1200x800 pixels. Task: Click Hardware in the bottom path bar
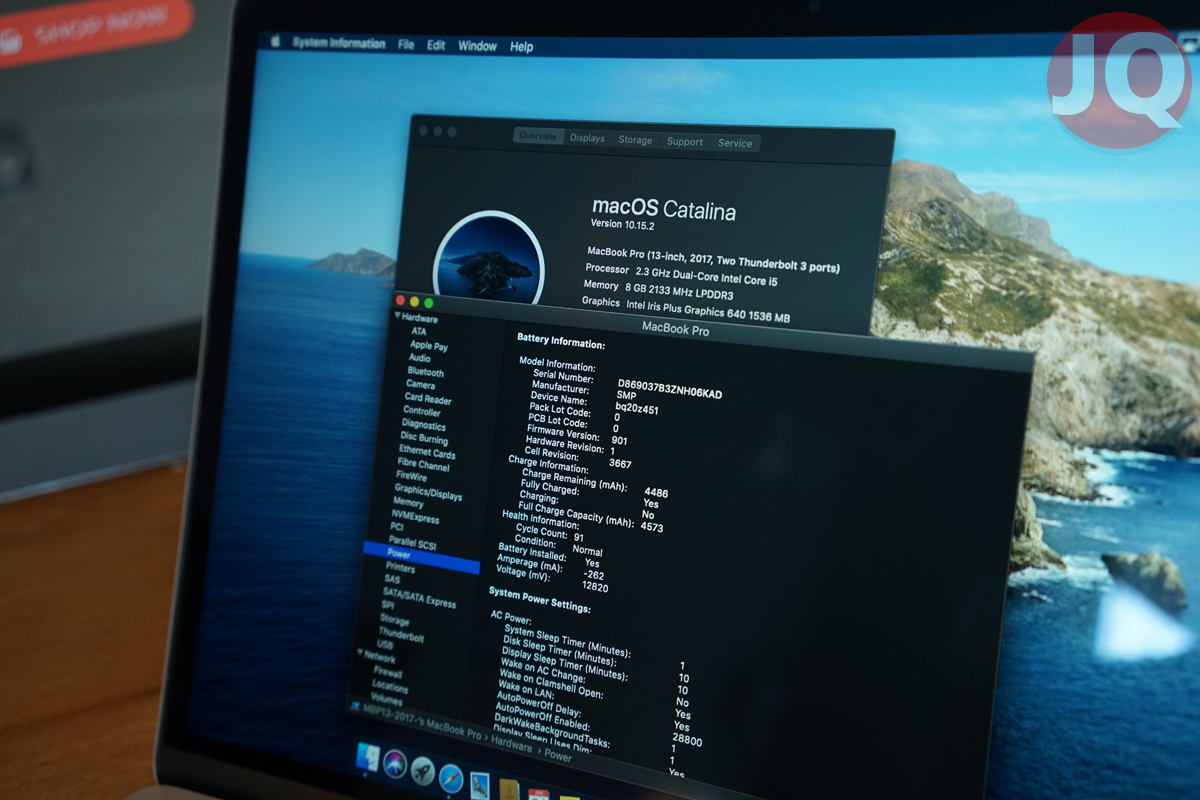[511, 745]
